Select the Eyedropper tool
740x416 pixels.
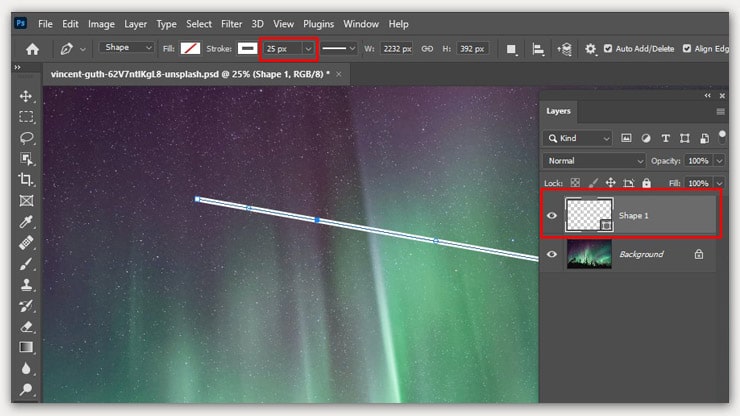(x=26, y=221)
